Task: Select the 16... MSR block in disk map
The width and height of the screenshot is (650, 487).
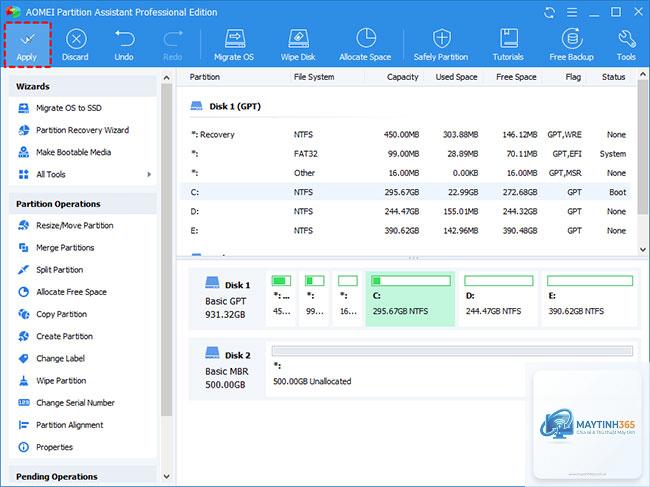Action: [347, 299]
